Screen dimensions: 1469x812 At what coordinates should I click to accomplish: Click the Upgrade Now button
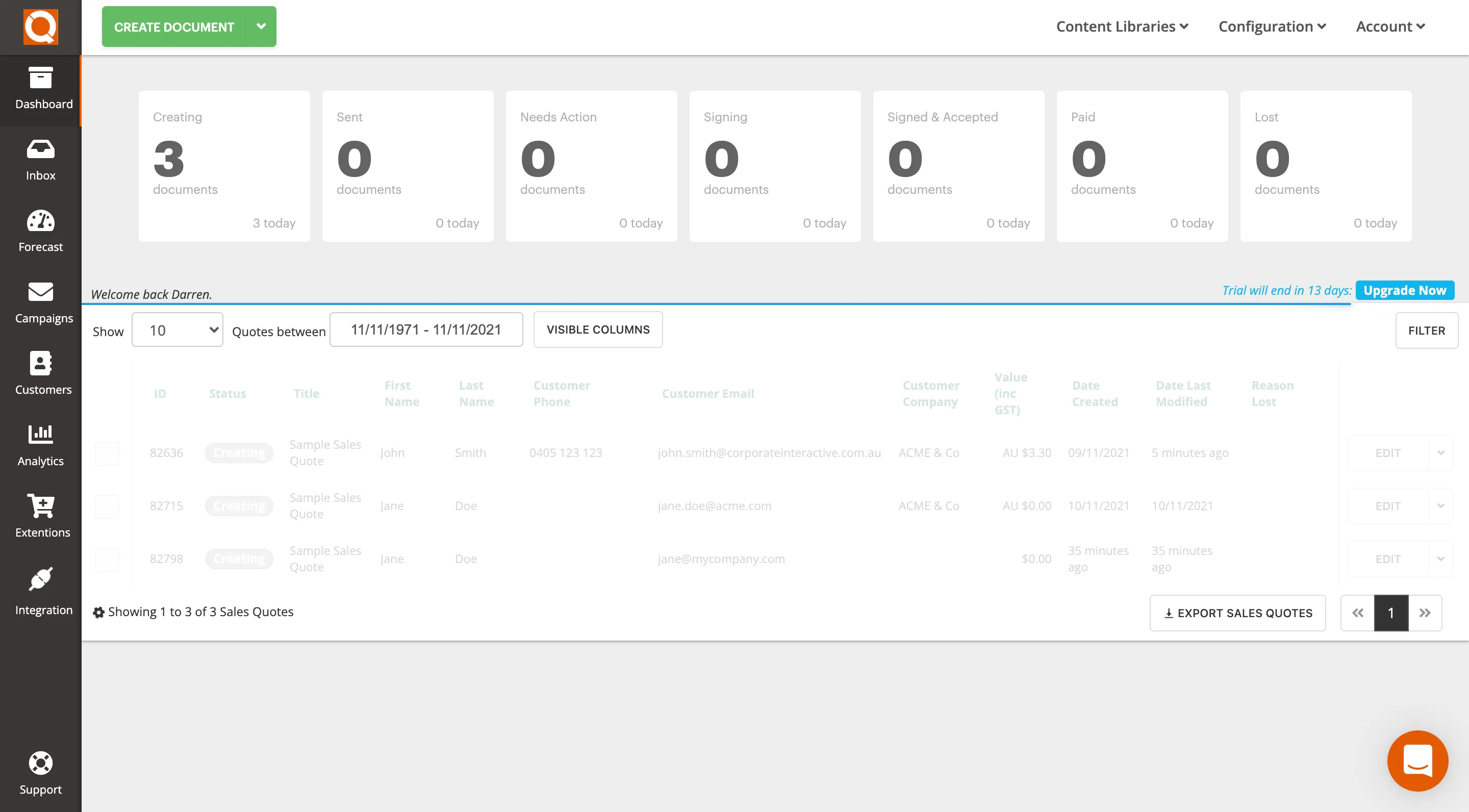[x=1405, y=290]
